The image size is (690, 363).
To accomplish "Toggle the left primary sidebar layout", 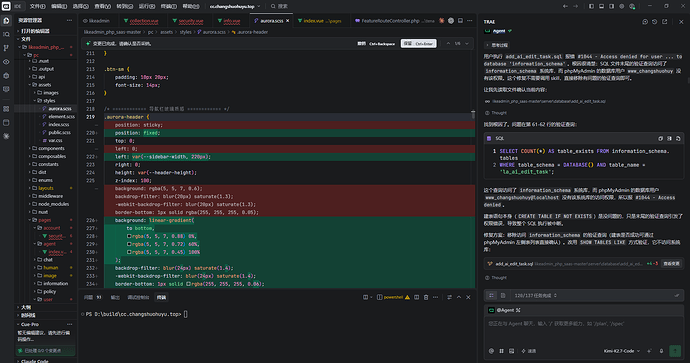I will pyautogui.click(x=591, y=6).
